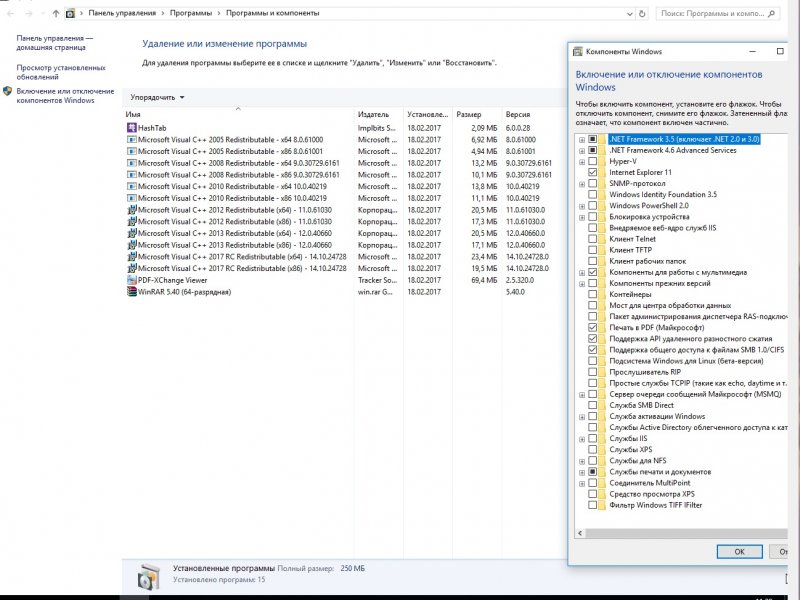This screenshot has height=600, width=800.
Task: Click the Visual C++ 2010 x86 10.0.40219 icon
Action: pos(132,198)
